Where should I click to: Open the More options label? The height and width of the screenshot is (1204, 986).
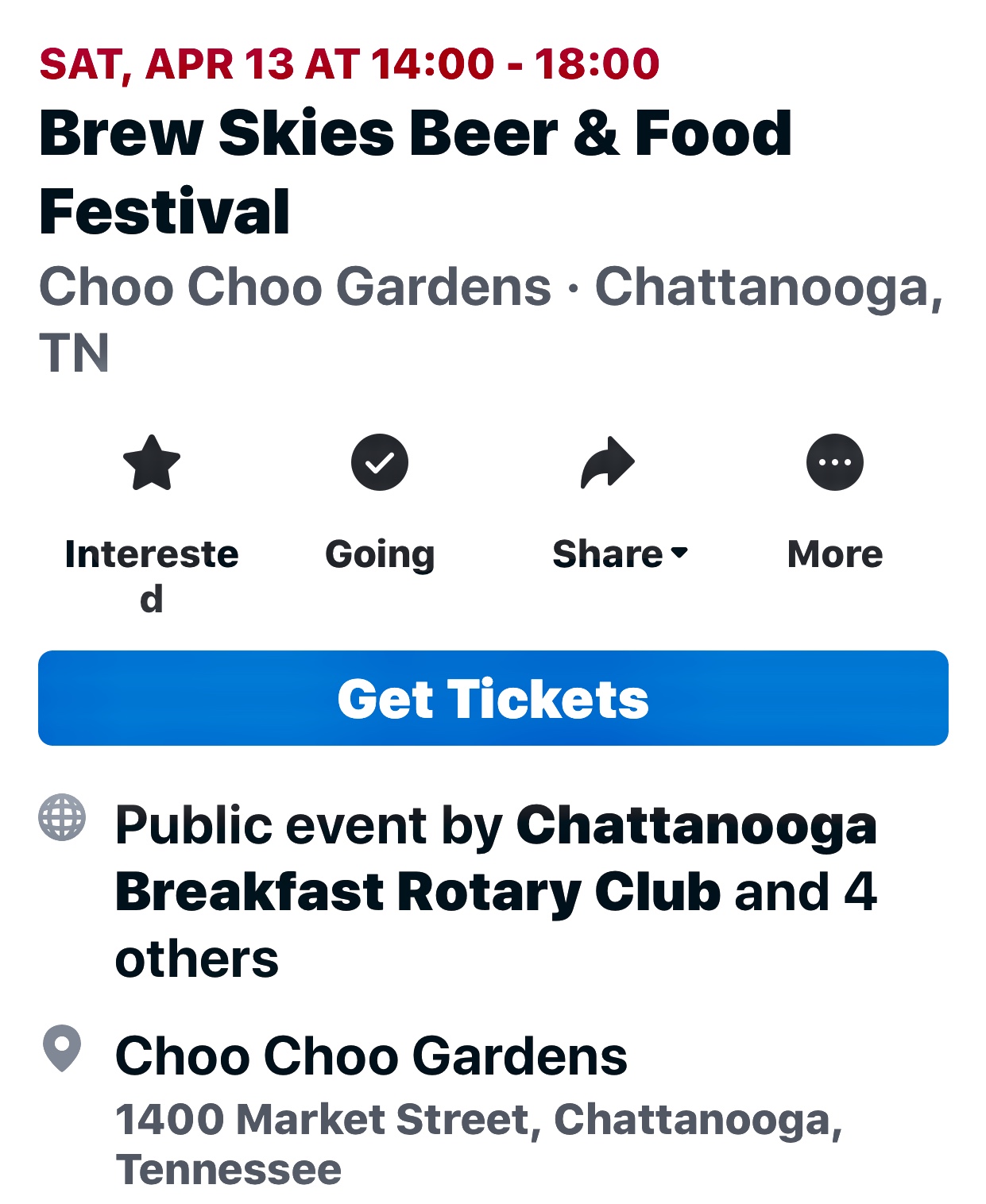click(835, 554)
